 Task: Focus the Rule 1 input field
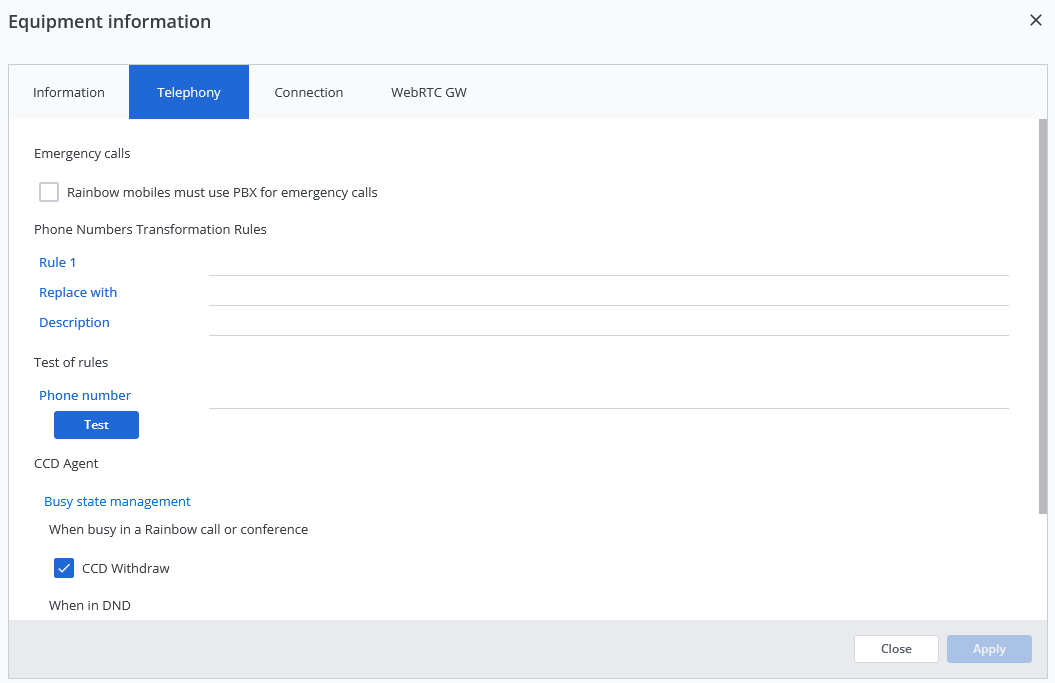tap(608, 263)
